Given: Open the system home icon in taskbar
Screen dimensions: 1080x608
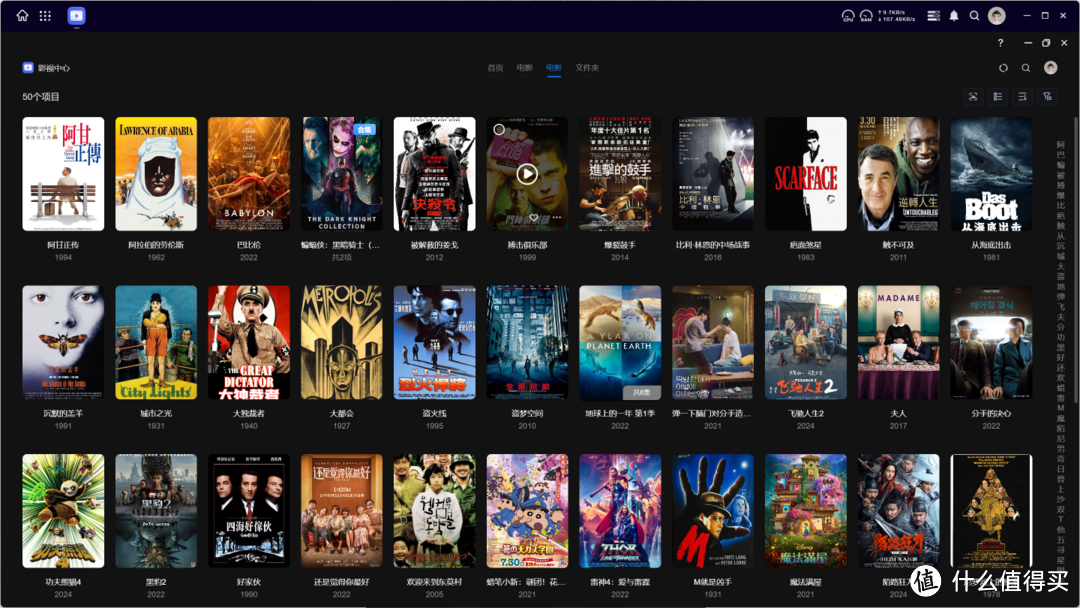Looking at the screenshot, I should click(x=22, y=15).
